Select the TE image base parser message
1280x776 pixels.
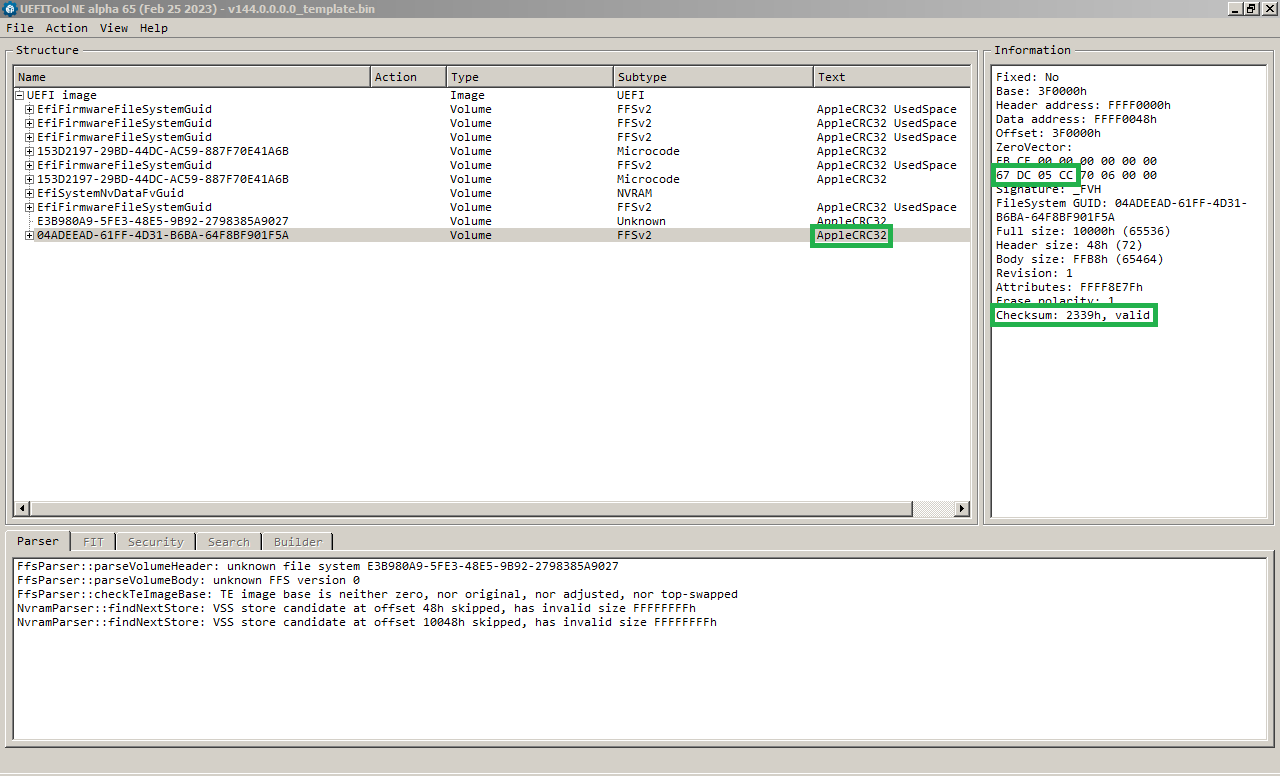377,594
